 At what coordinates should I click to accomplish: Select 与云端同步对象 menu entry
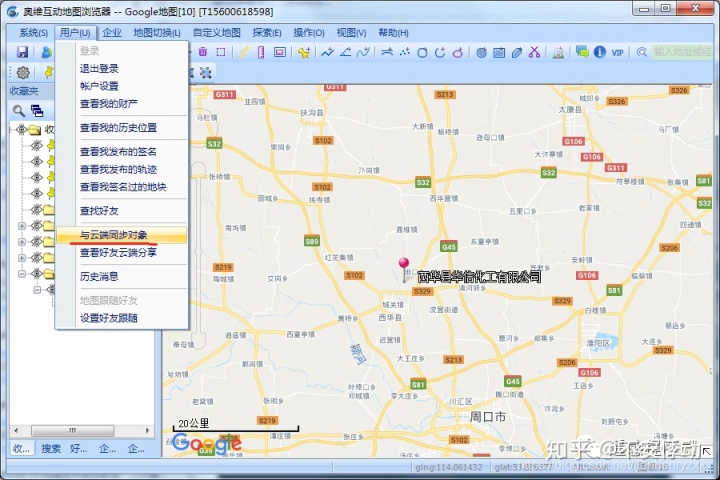click(x=122, y=235)
